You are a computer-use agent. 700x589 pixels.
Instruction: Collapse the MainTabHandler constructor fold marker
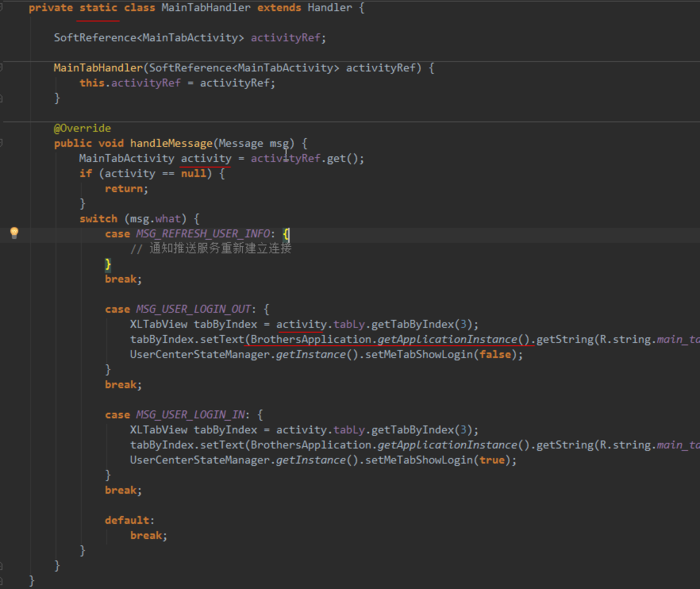click(x=1, y=68)
